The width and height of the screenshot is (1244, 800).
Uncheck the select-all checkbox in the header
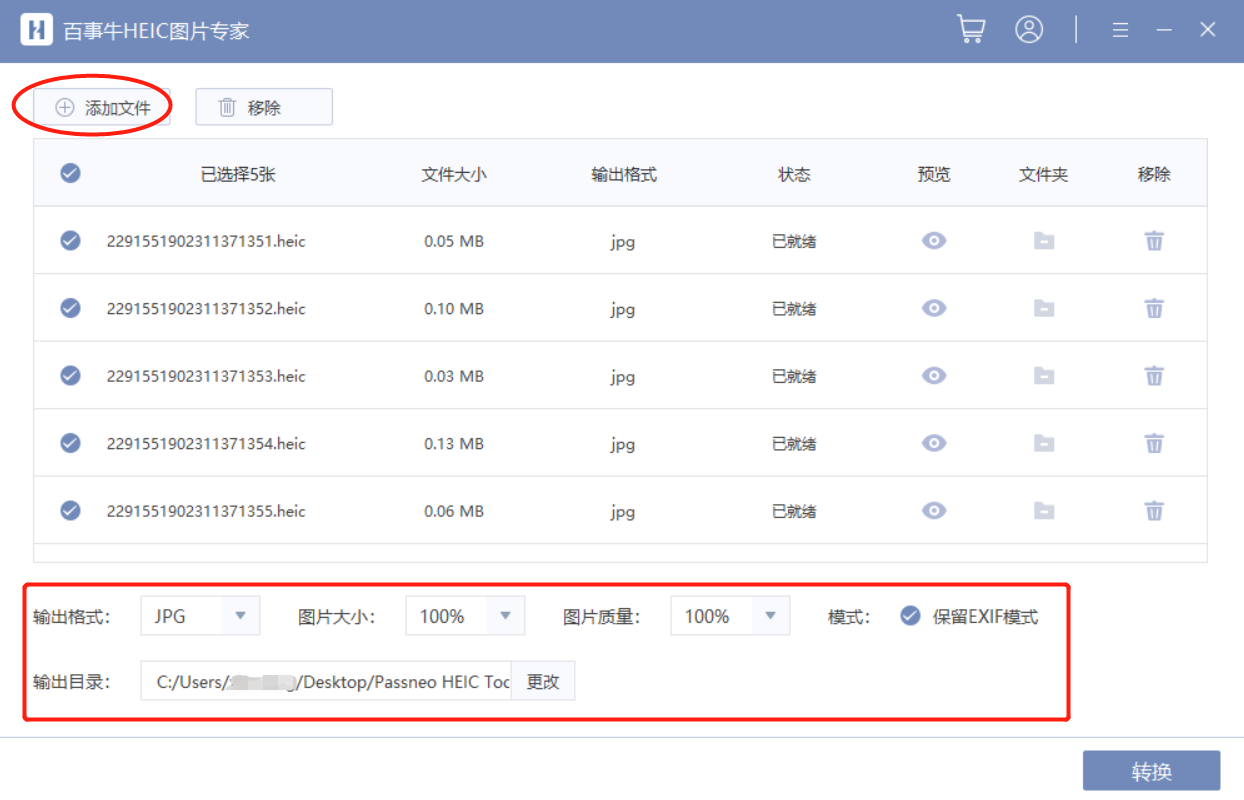coord(70,172)
